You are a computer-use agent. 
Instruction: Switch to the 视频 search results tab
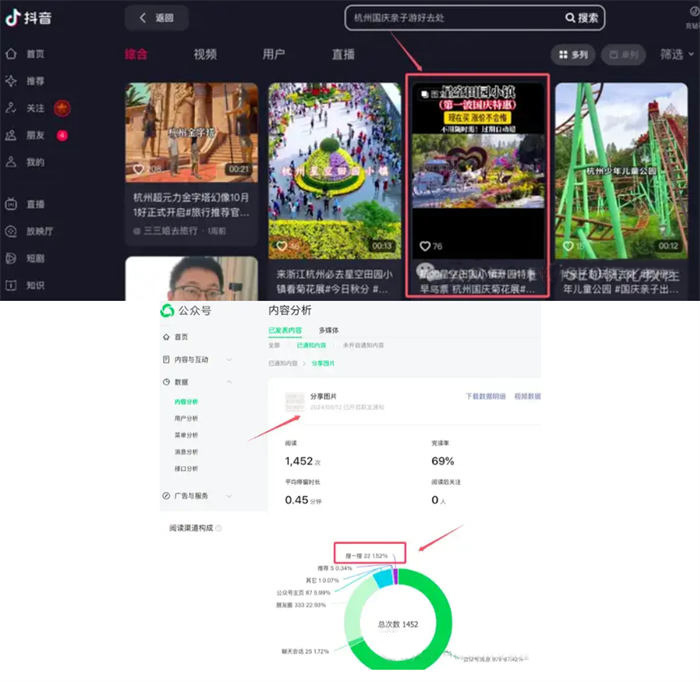click(x=205, y=54)
